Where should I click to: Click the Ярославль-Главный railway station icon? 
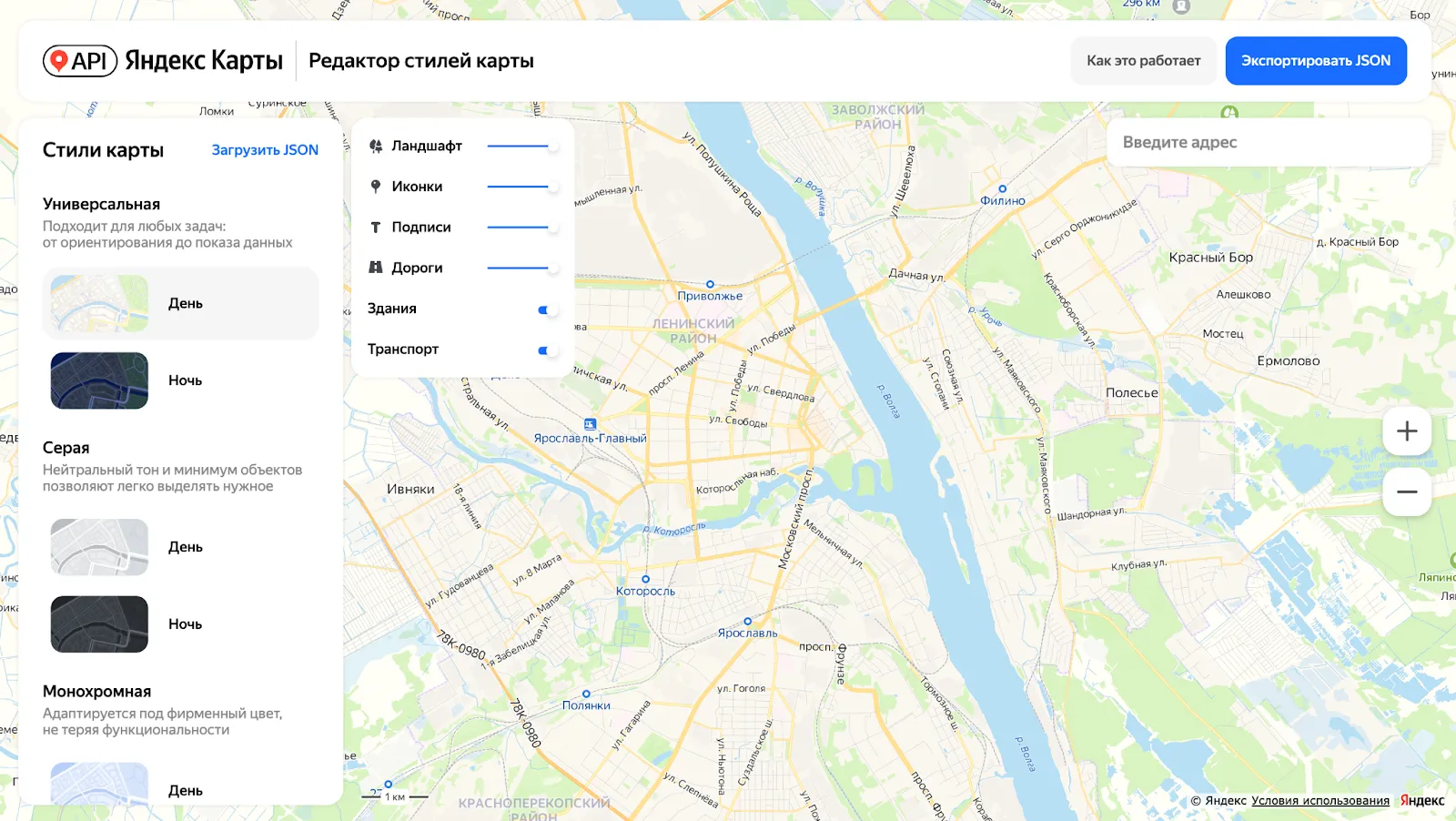click(590, 424)
